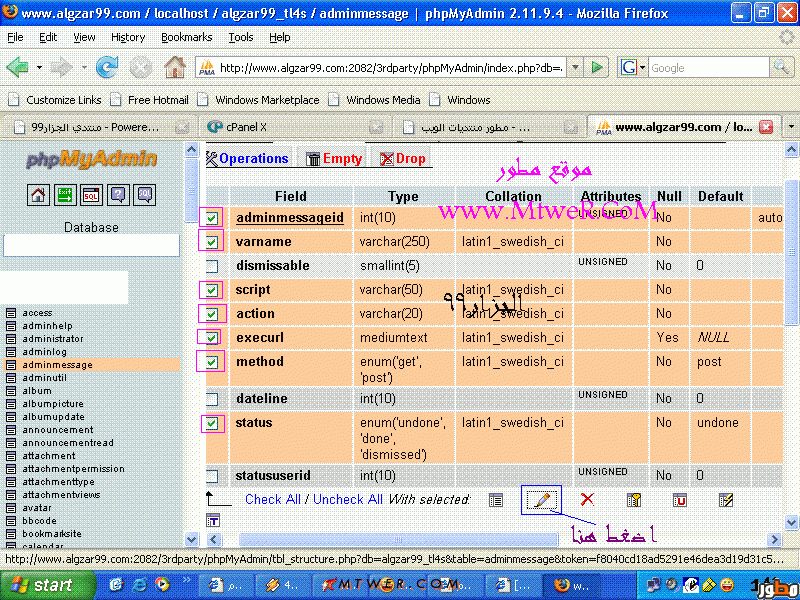
Task: Click the Check All link
Action: (x=272, y=499)
